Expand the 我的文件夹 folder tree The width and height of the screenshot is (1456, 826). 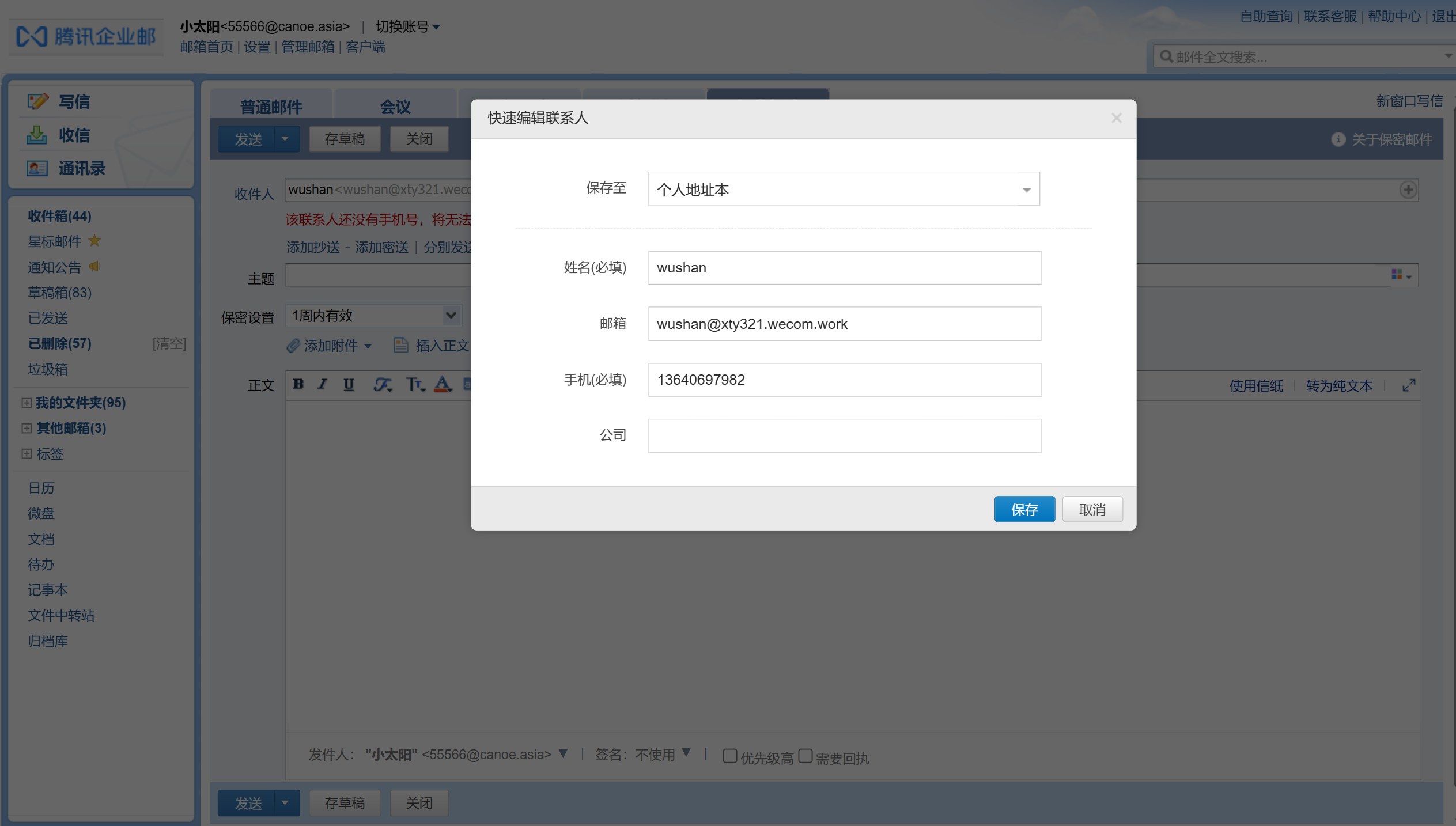[27, 403]
